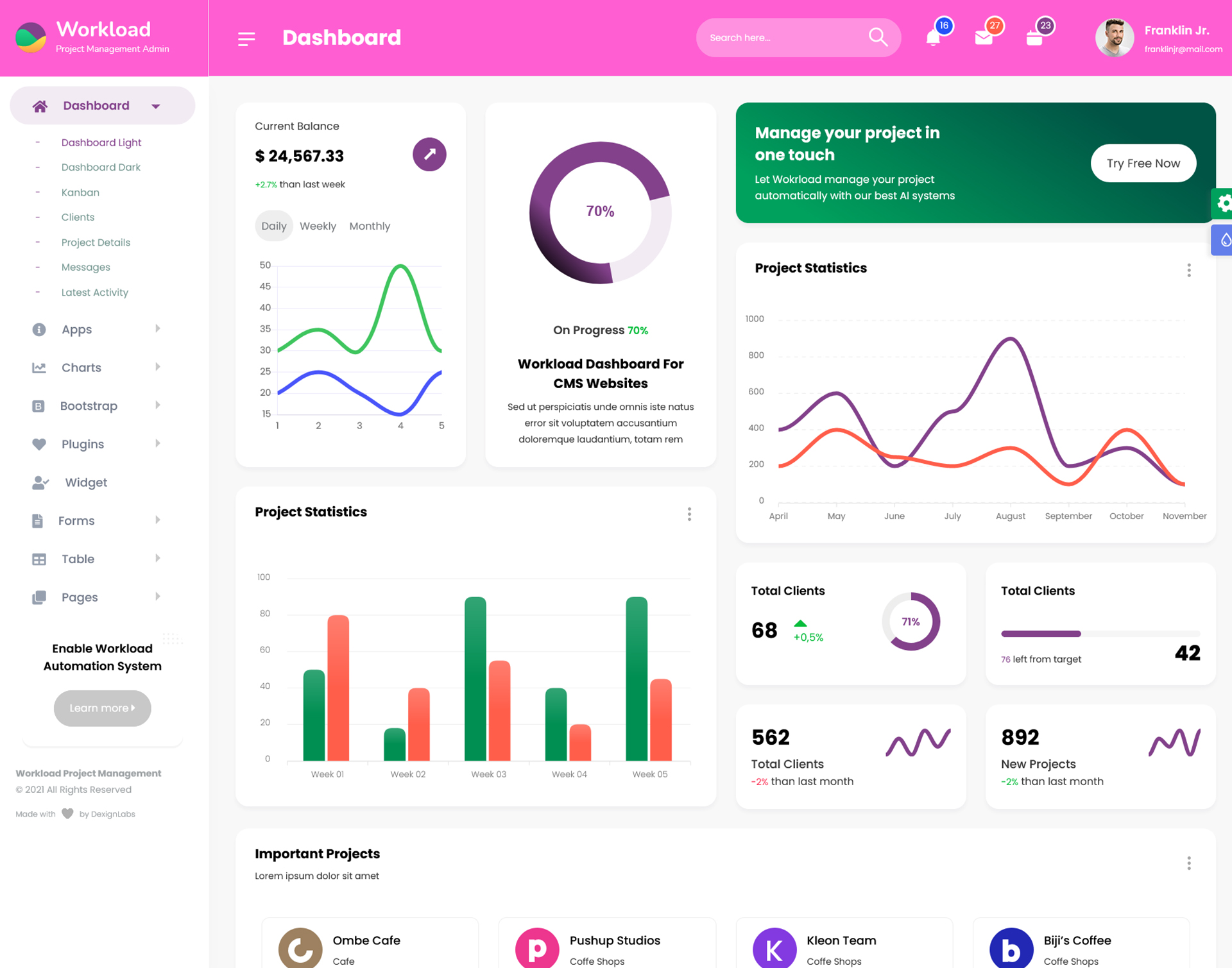Toggle the hamburger sidebar menu icon
1232x968 pixels.
pos(246,38)
